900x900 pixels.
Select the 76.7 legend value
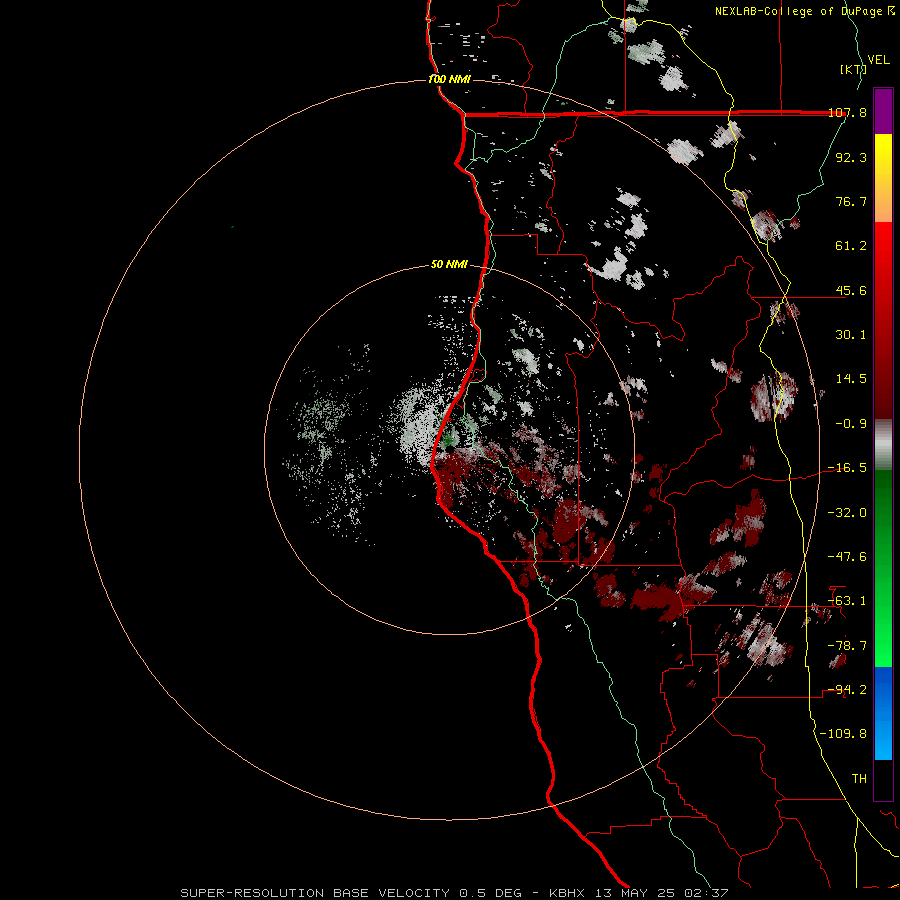pos(851,201)
